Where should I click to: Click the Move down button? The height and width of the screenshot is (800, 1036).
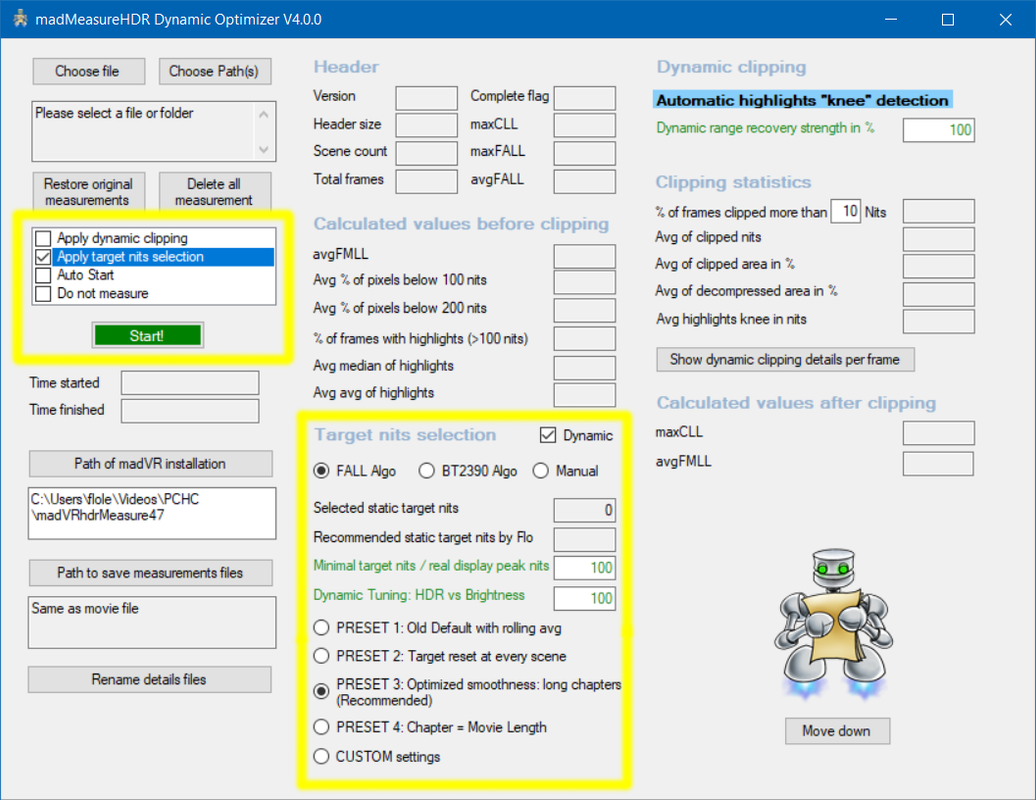click(x=837, y=731)
